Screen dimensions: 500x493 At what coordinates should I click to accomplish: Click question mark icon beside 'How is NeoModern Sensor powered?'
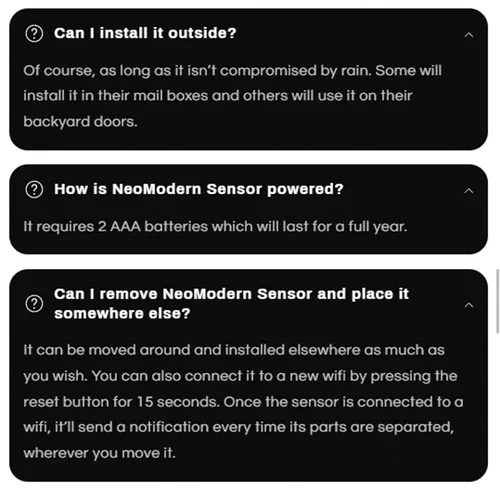34,189
